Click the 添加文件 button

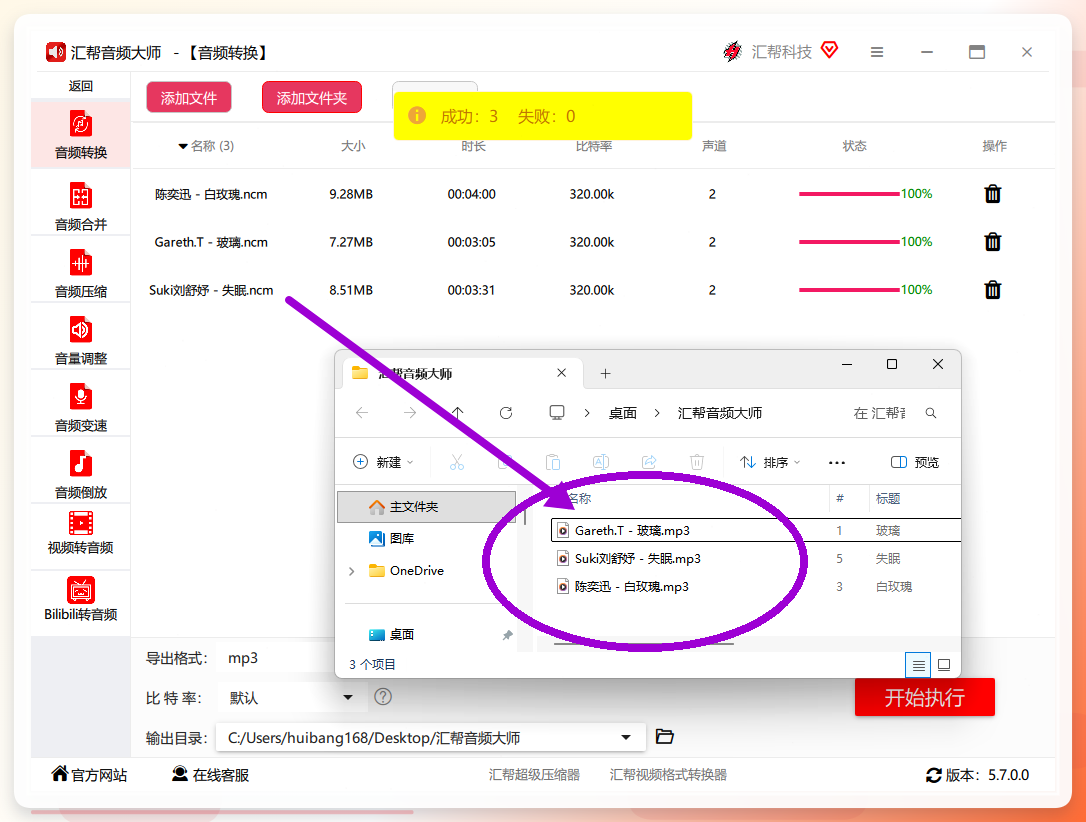coord(189,98)
